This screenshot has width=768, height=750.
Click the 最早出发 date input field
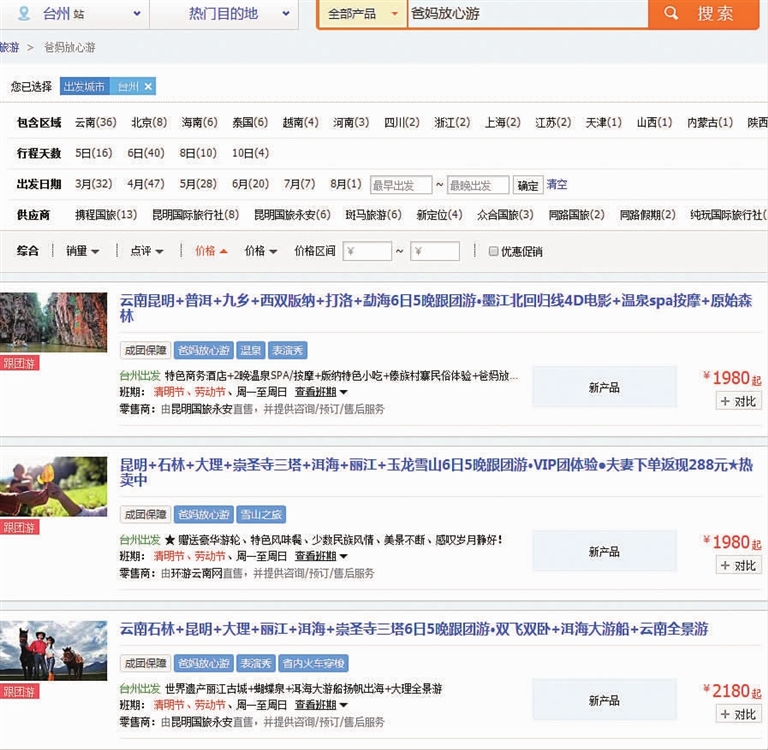coord(400,185)
